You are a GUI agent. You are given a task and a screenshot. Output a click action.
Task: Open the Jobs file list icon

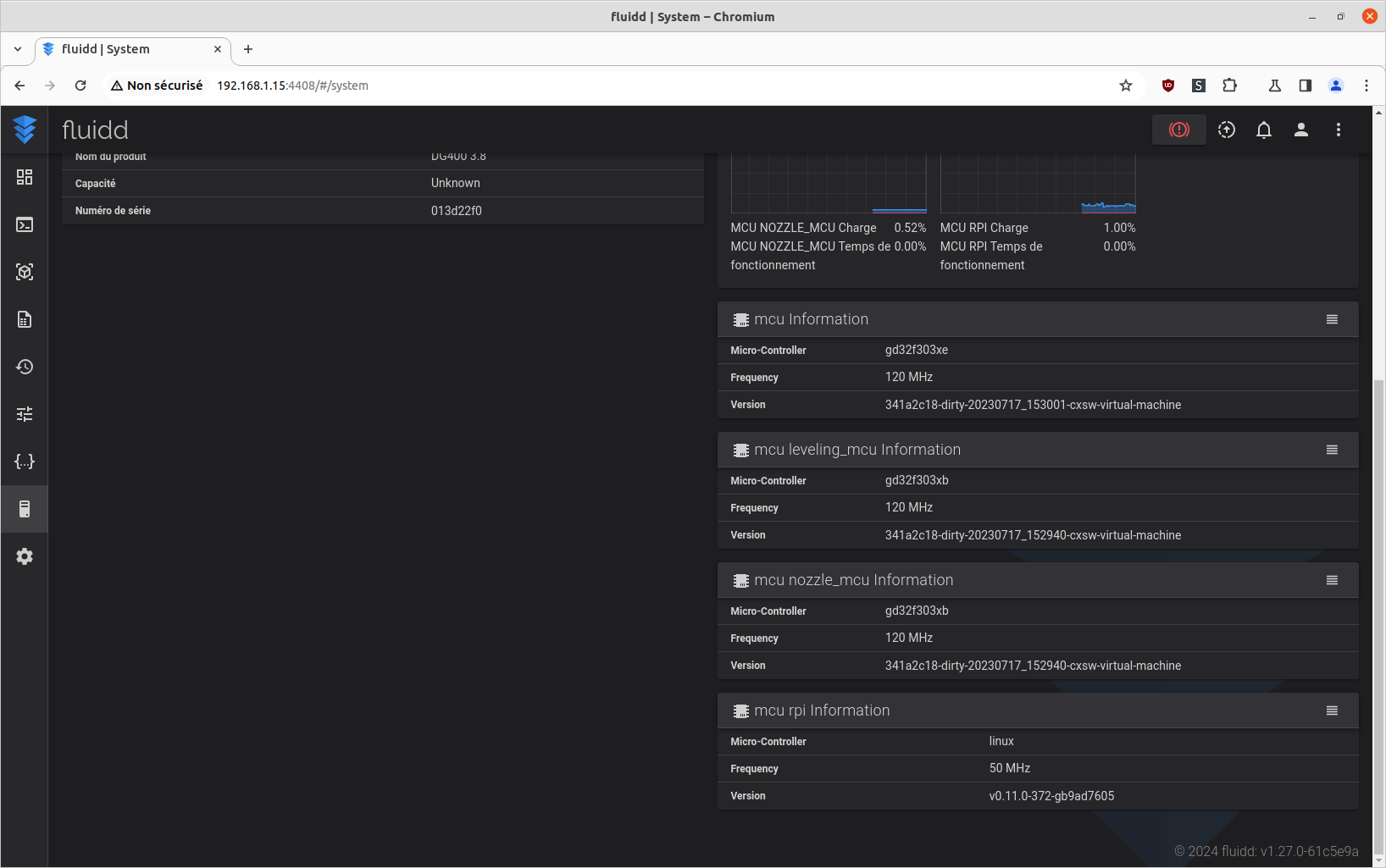pyautogui.click(x=25, y=319)
